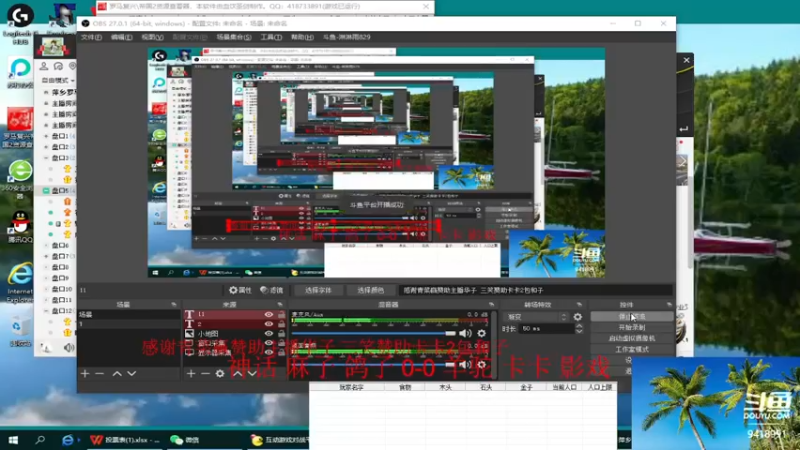
Task: Open the 滤镜 filters for the source
Action: 271,290
